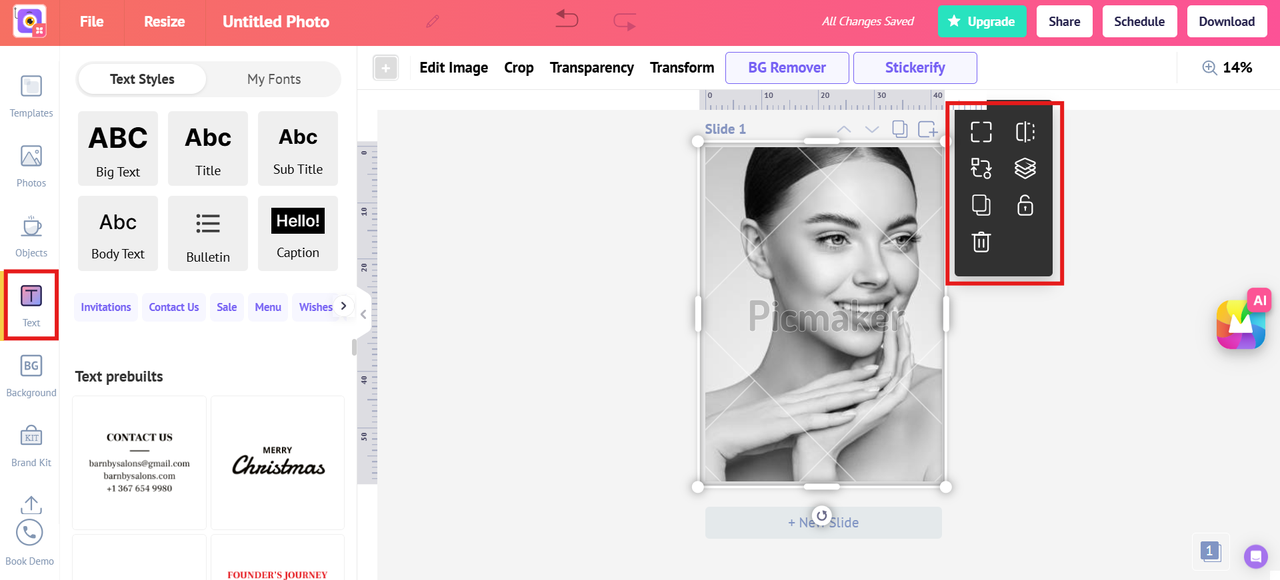Add Body Text style
This screenshot has height=580, width=1280.
pyautogui.click(x=118, y=233)
